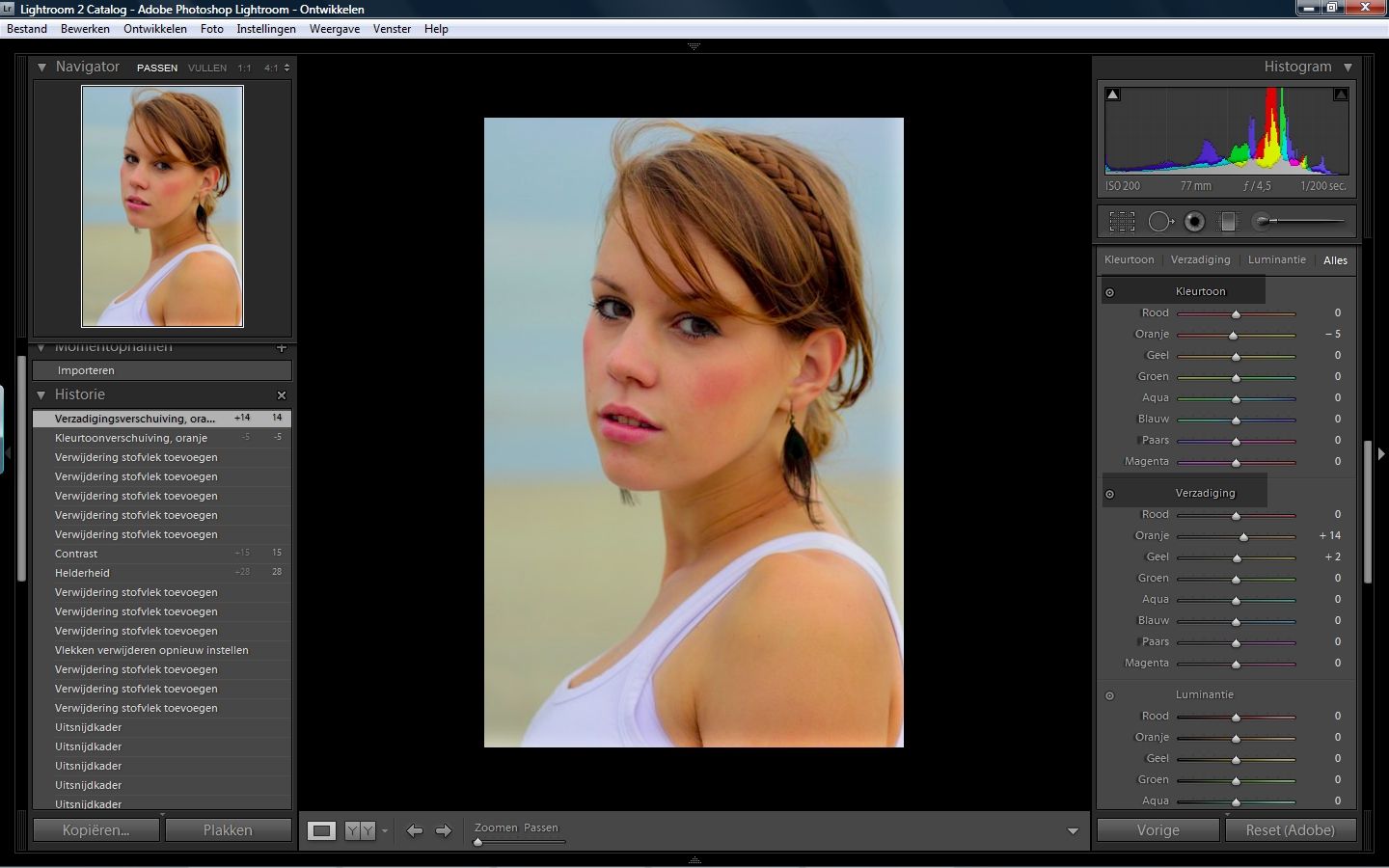
Task: Click the Verzadiging Oranje value +14
Action: (x=1330, y=536)
